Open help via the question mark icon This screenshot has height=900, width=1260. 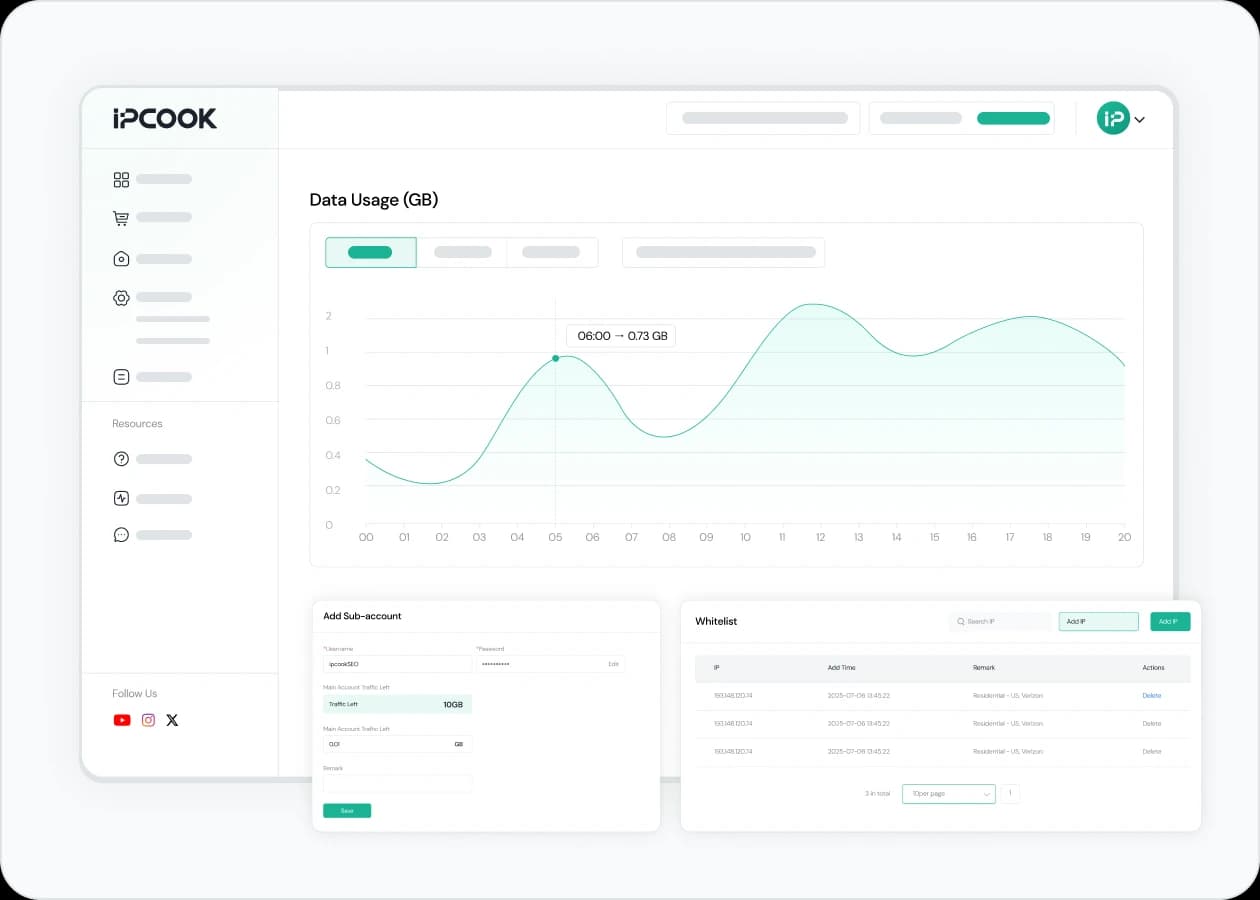coord(121,458)
